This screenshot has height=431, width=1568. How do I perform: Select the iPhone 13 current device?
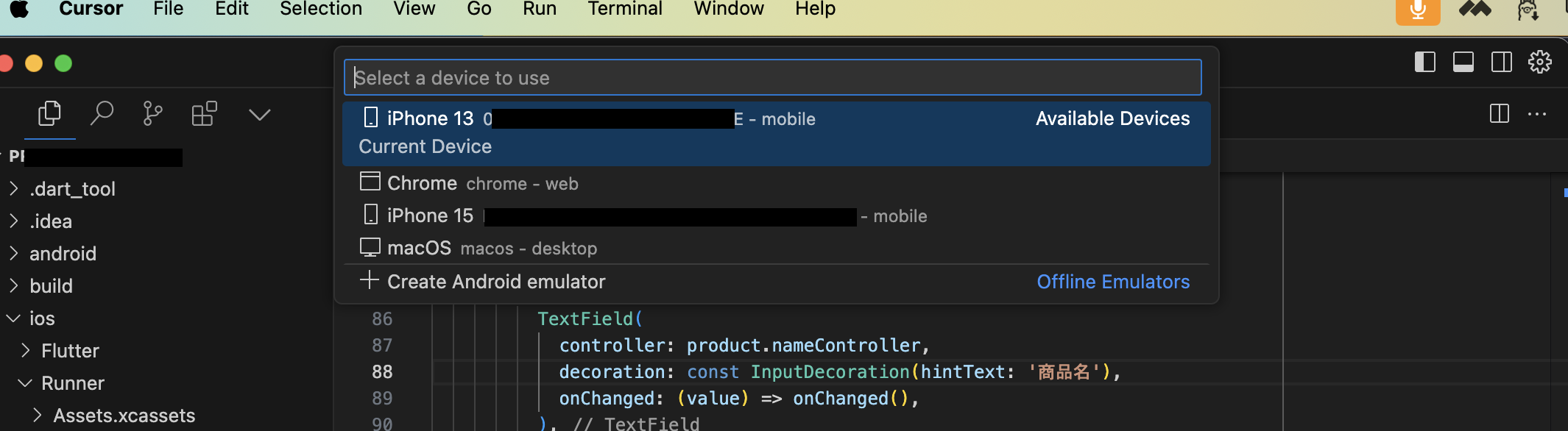point(777,133)
